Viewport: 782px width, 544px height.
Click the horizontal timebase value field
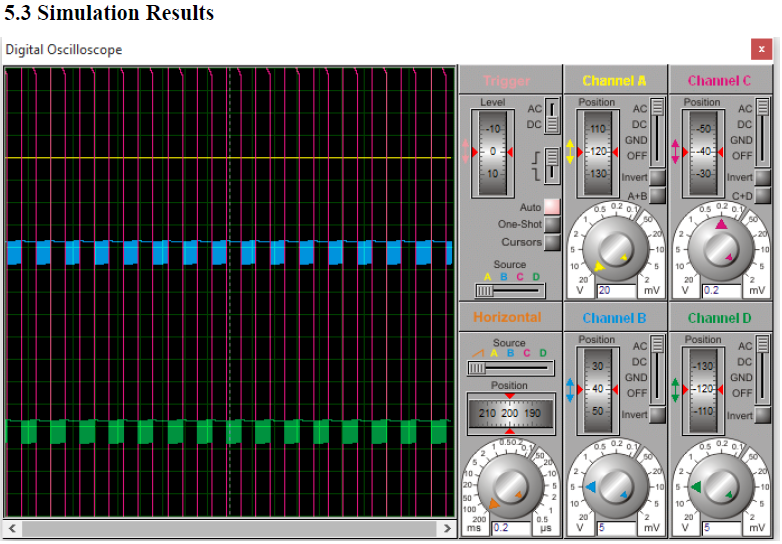click(x=508, y=527)
